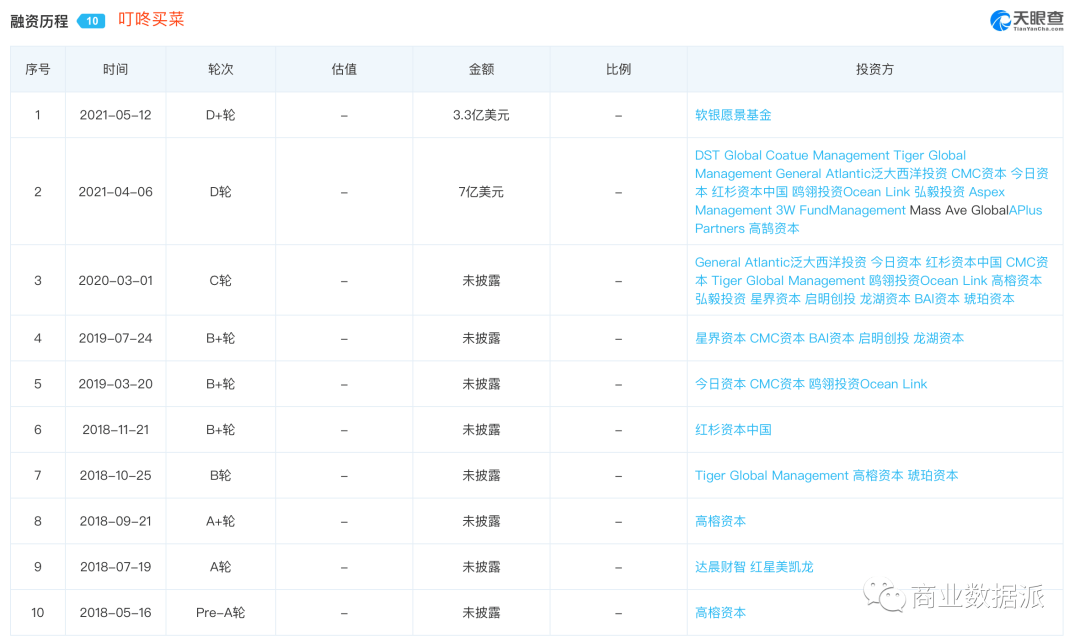
Task: Open 启明创投 link in the 2020-03-01 row
Action: (830, 299)
